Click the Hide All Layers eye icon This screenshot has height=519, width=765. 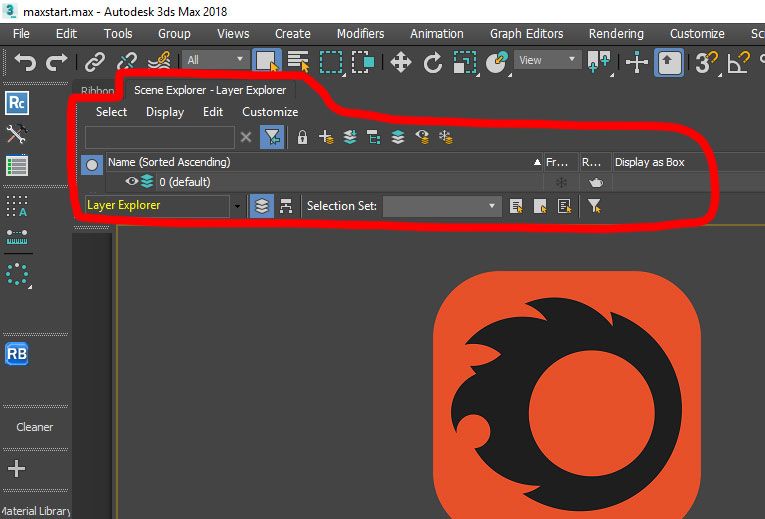click(x=422, y=137)
